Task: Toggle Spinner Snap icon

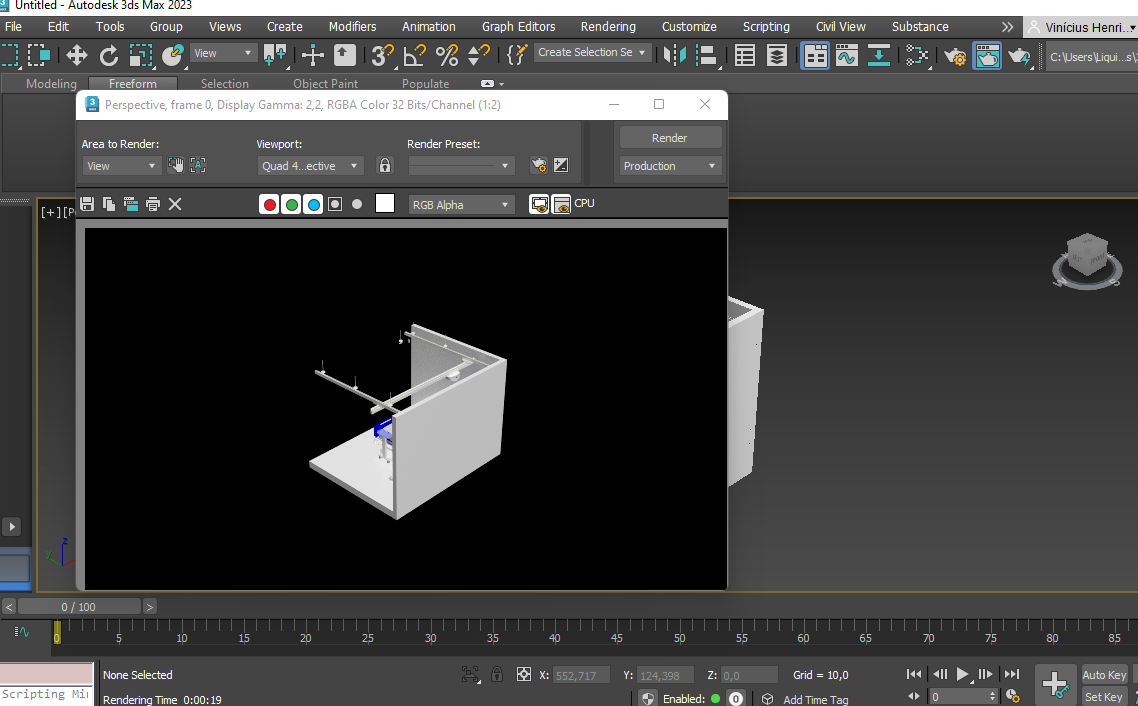Action: click(478, 55)
